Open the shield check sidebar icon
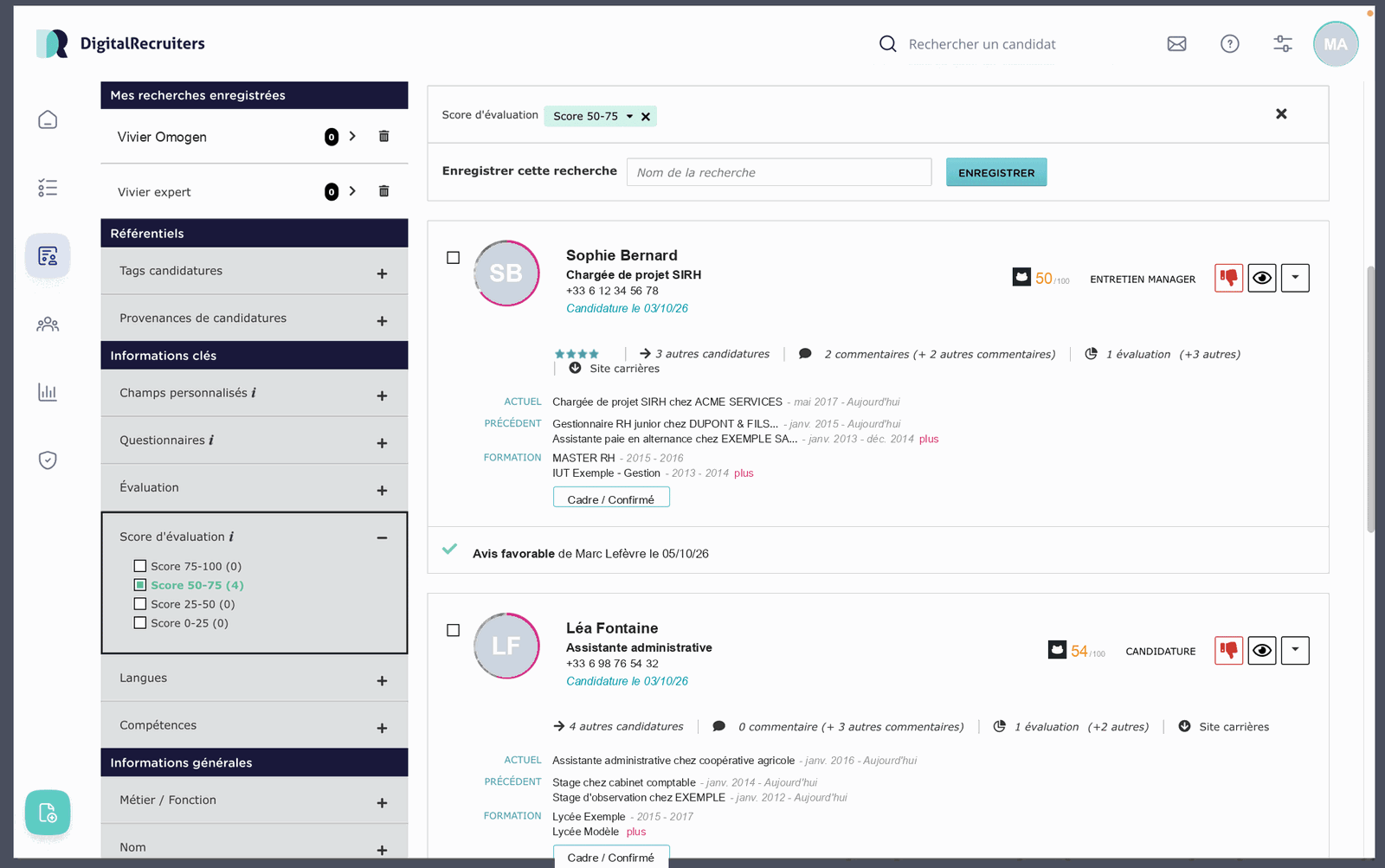1385x868 pixels. pos(48,460)
